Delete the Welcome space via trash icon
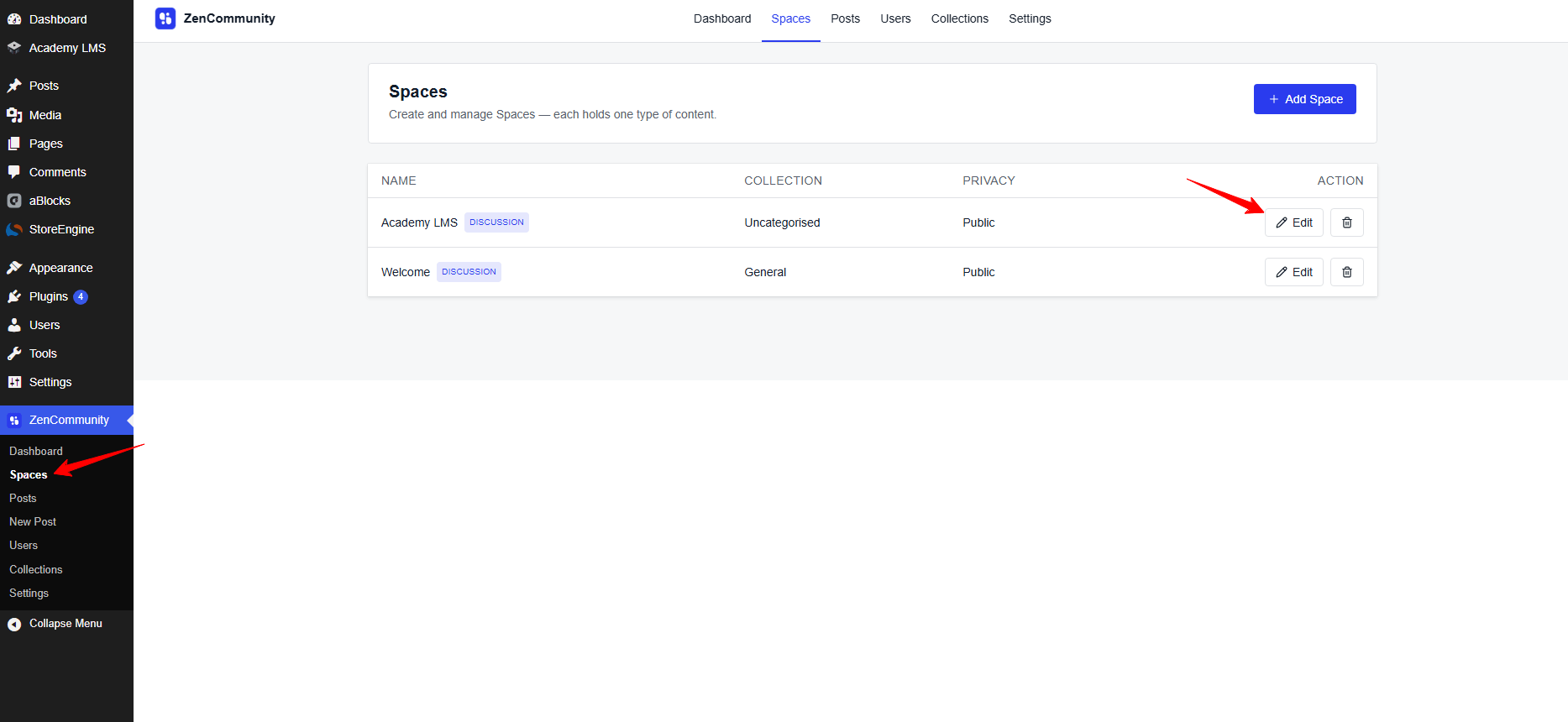1568x722 pixels. tap(1346, 272)
